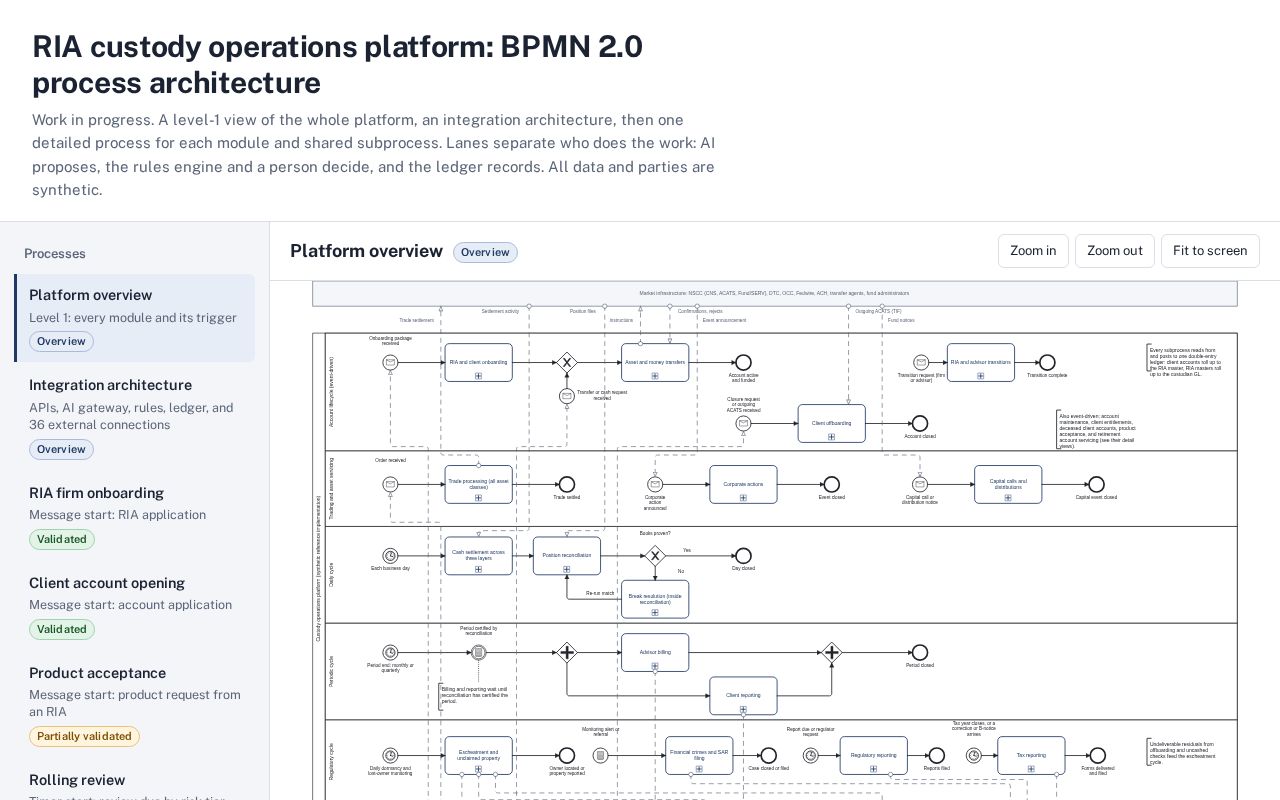Open the Integration architecture process
The image size is (1280, 800).
[x=135, y=417]
